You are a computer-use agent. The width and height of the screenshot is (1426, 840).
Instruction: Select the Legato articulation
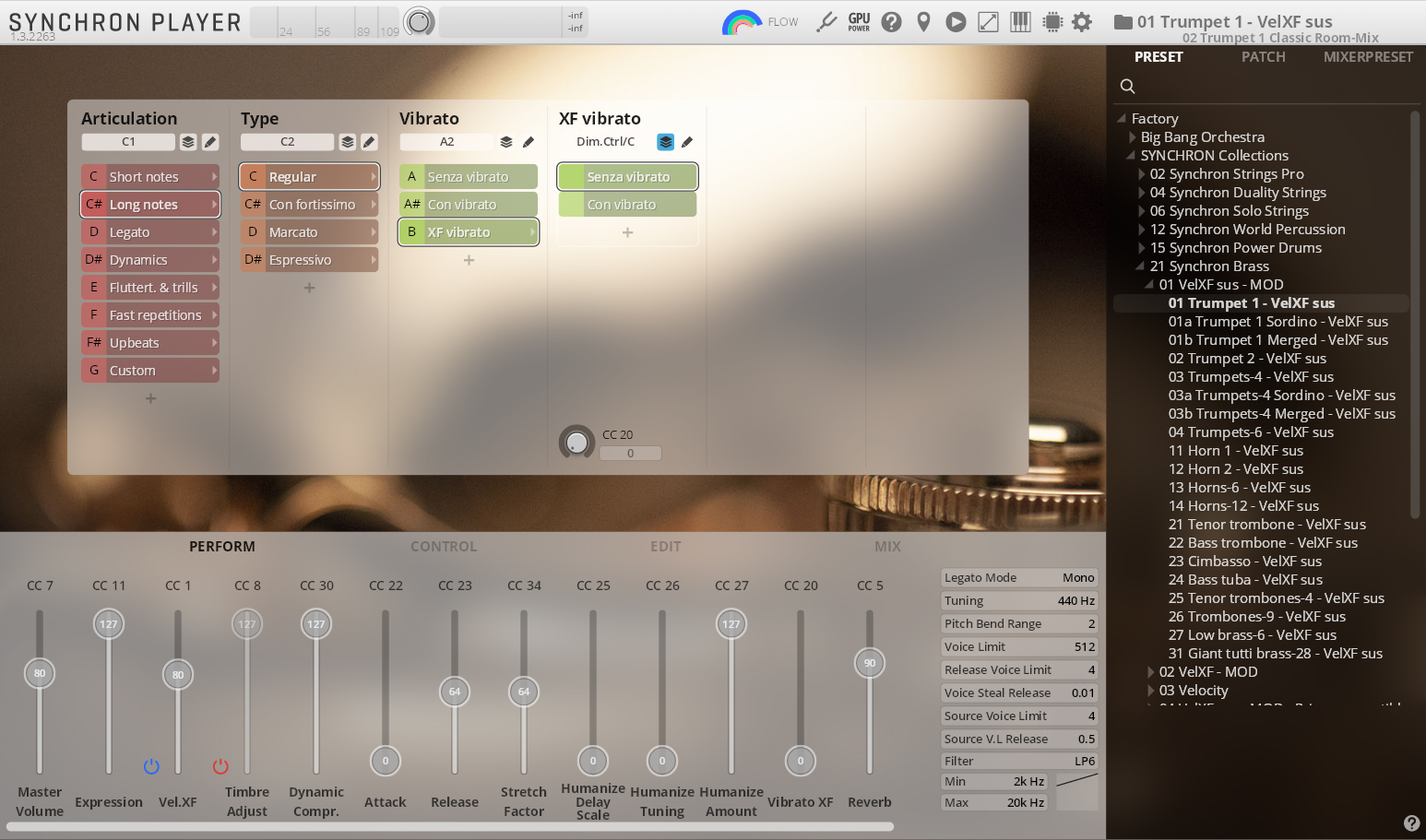point(150,232)
